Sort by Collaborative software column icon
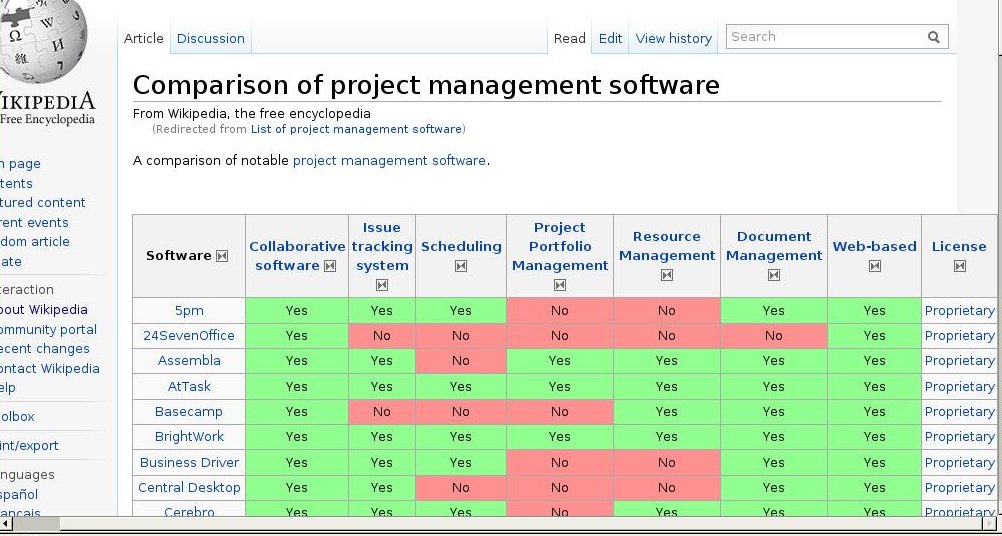 point(330,266)
